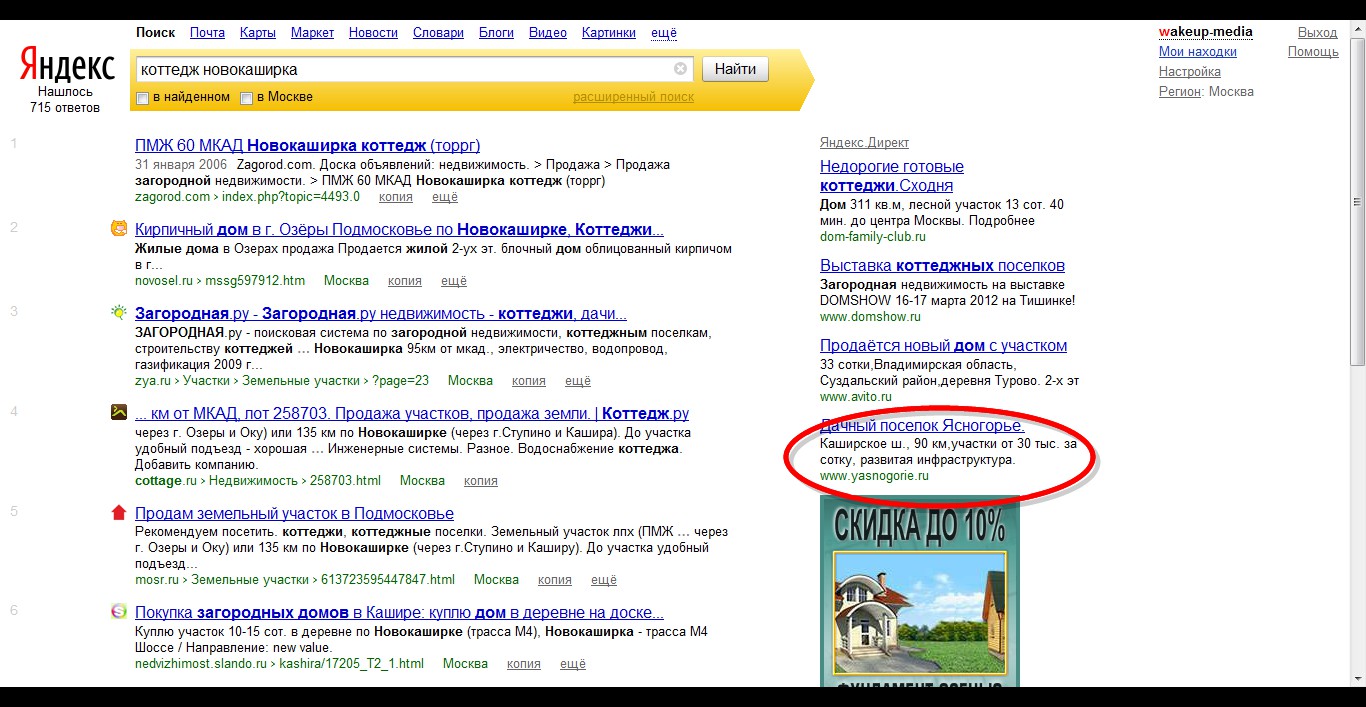
Task: Expand 'ещё' under the nedvizhimost.slando.ru result
Action: (x=573, y=664)
